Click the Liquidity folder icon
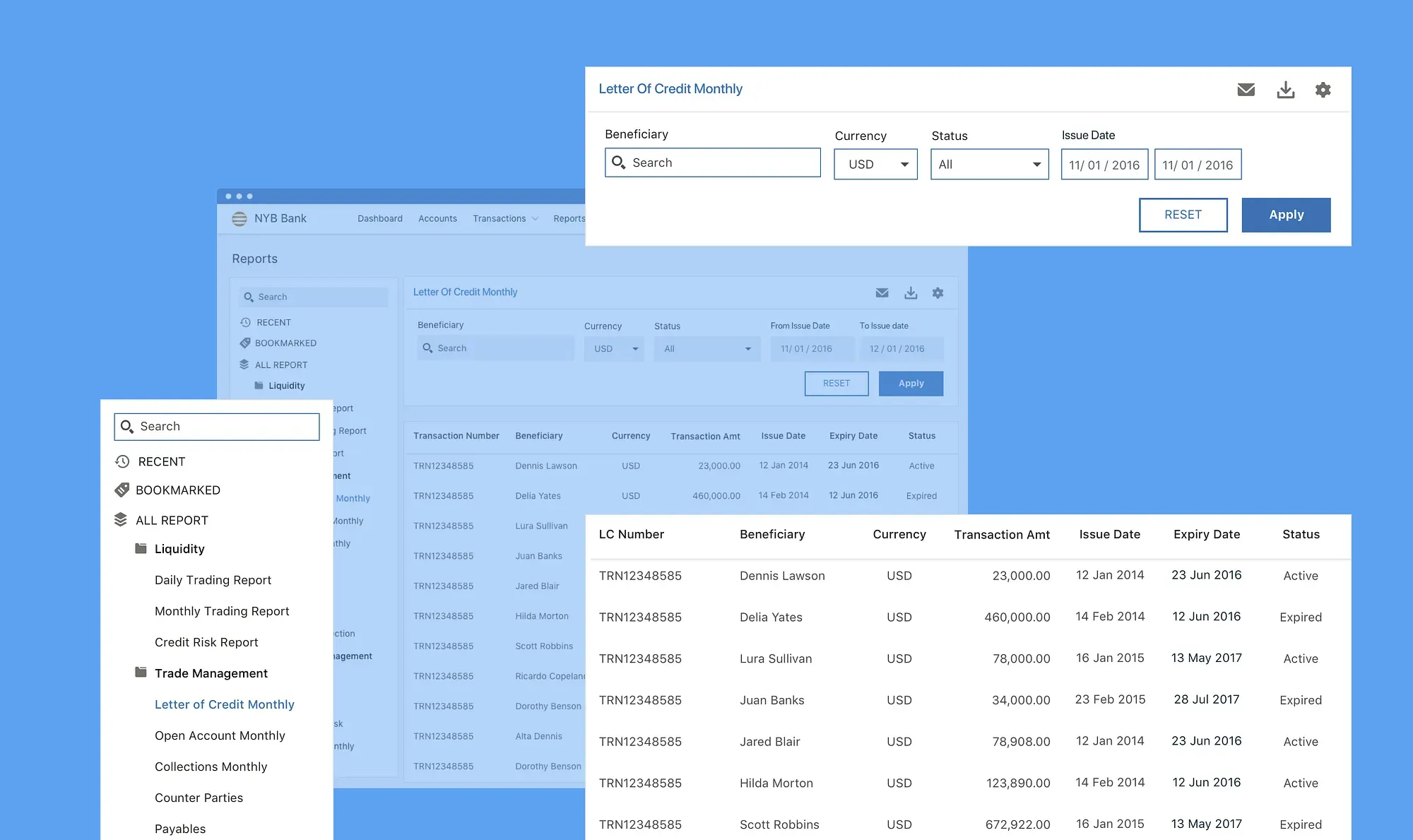 [141, 548]
